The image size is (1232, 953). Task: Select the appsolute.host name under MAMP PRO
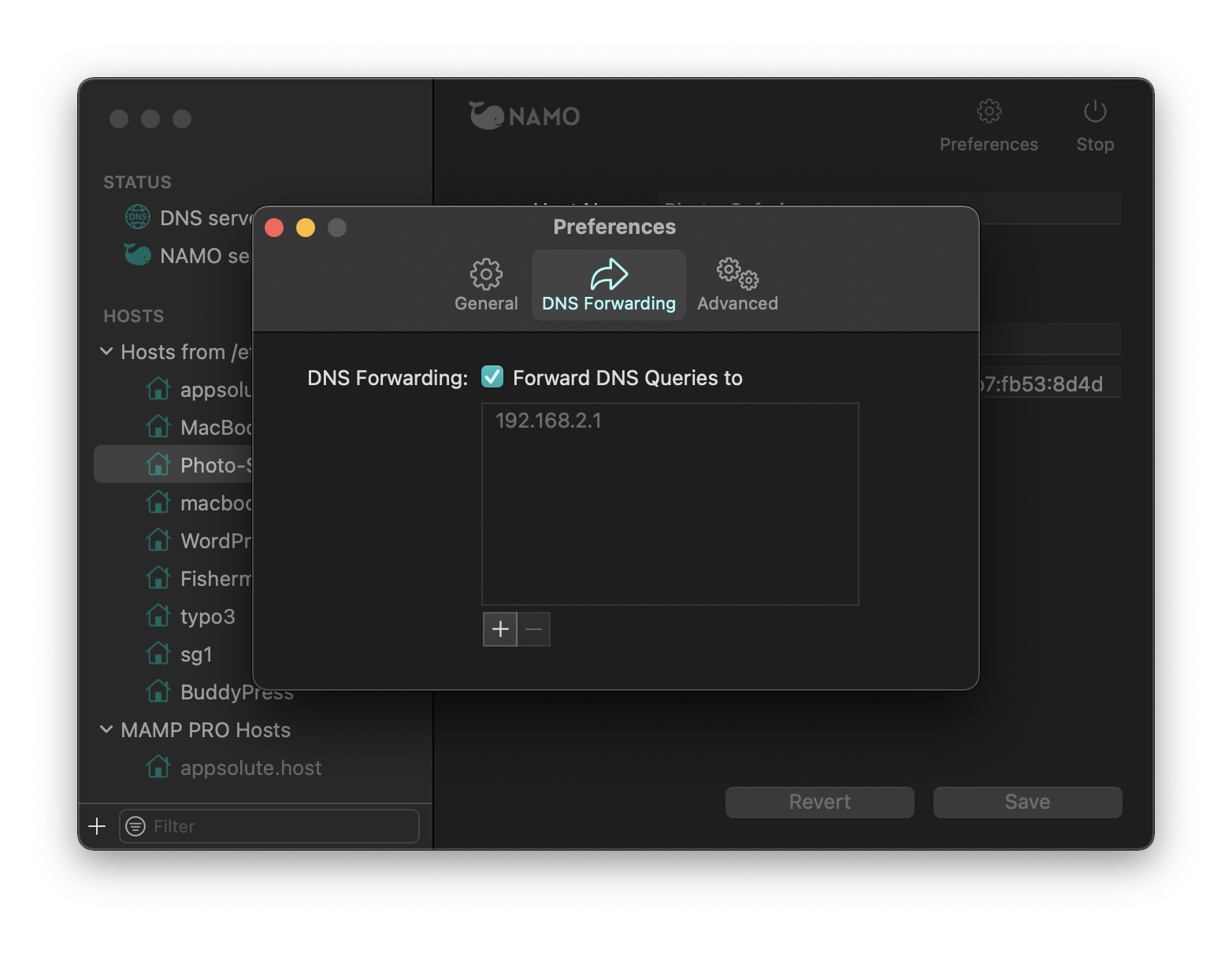[x=250, y=768]
